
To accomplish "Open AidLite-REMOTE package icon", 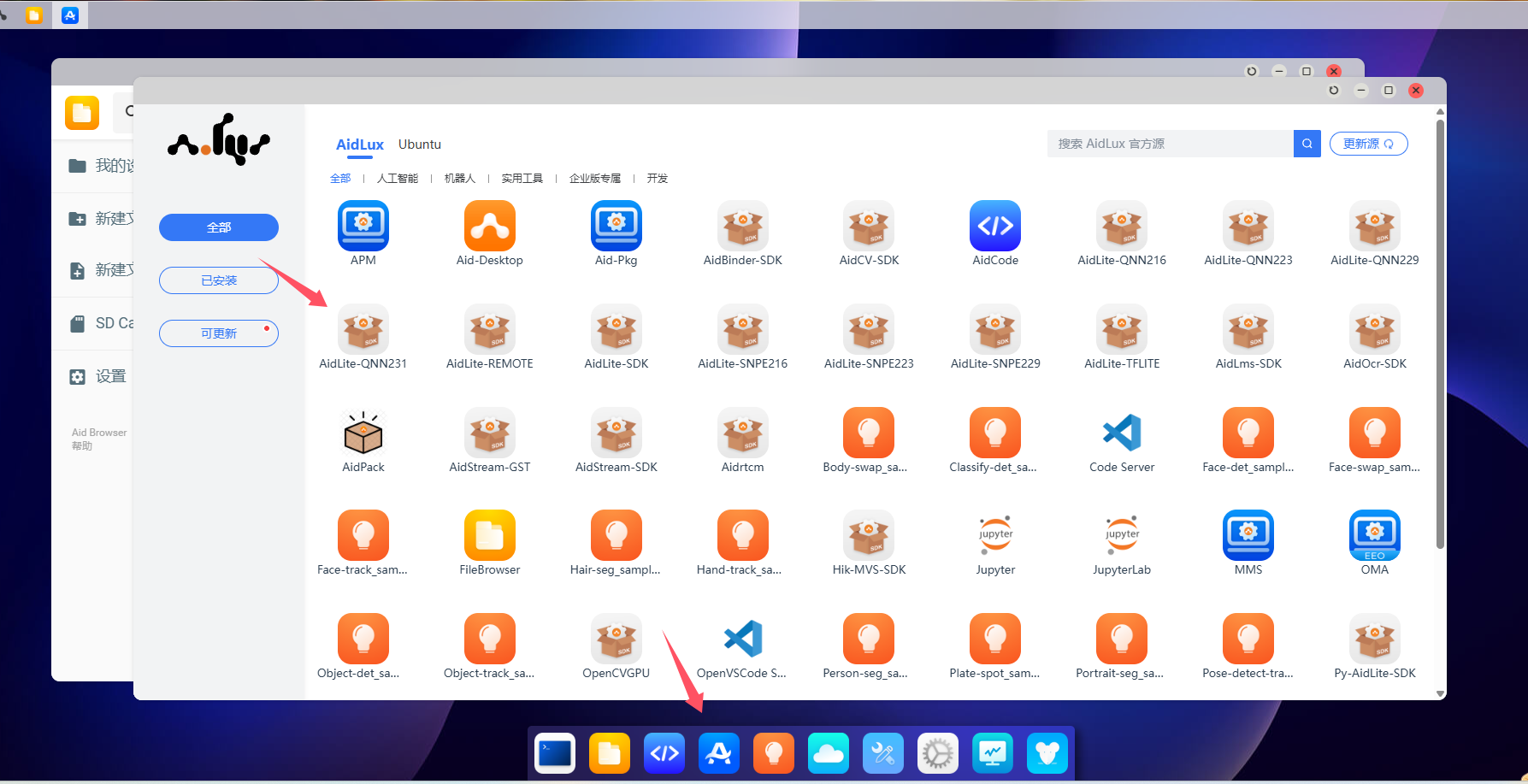I will click(490, 329).
